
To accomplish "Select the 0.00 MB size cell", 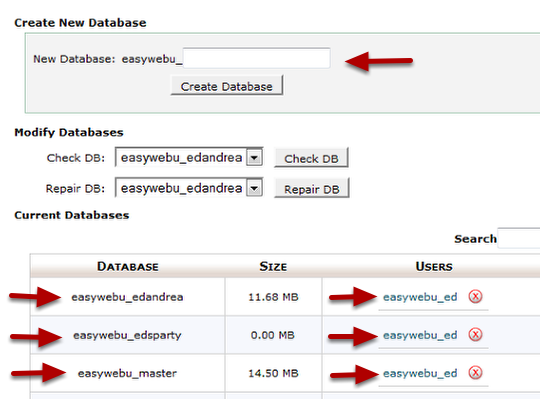I will [273, 335].
